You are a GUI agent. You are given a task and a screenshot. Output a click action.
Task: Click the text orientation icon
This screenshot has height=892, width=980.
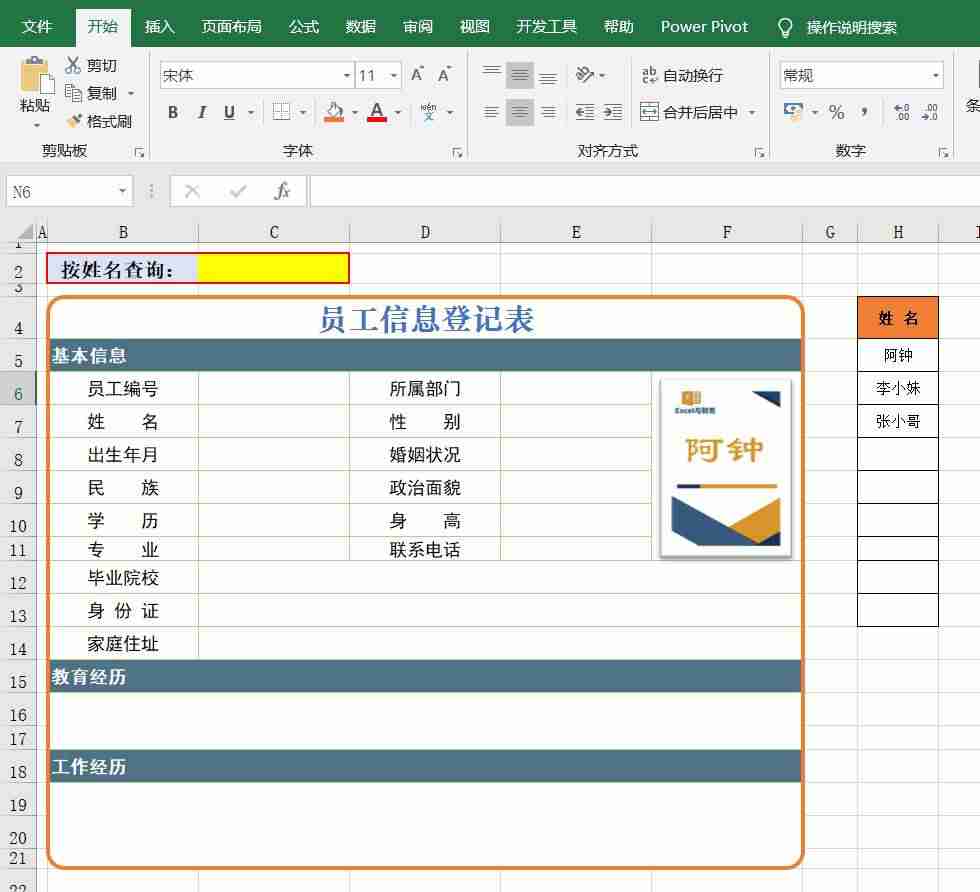[585, 75]
